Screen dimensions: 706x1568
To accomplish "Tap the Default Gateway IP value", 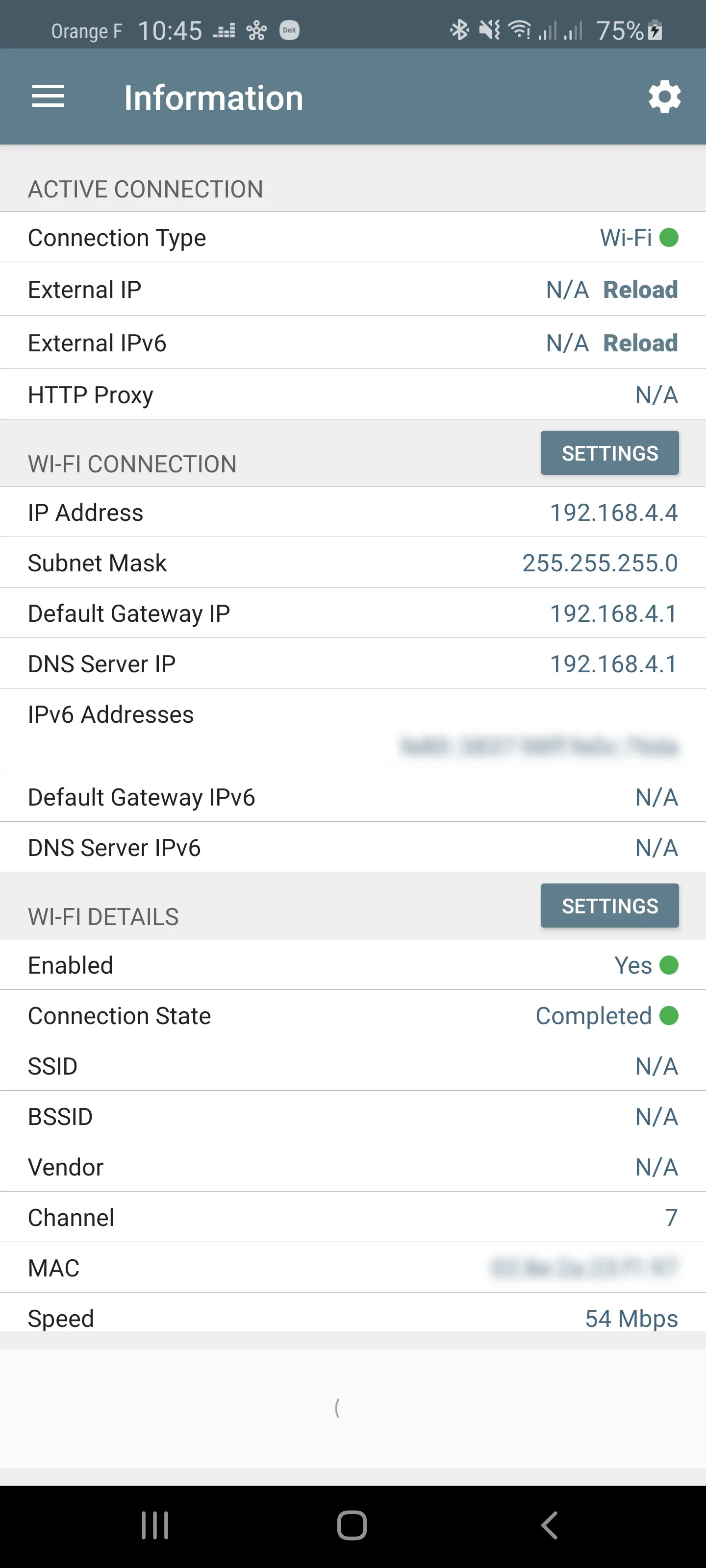I will [613, 613].
